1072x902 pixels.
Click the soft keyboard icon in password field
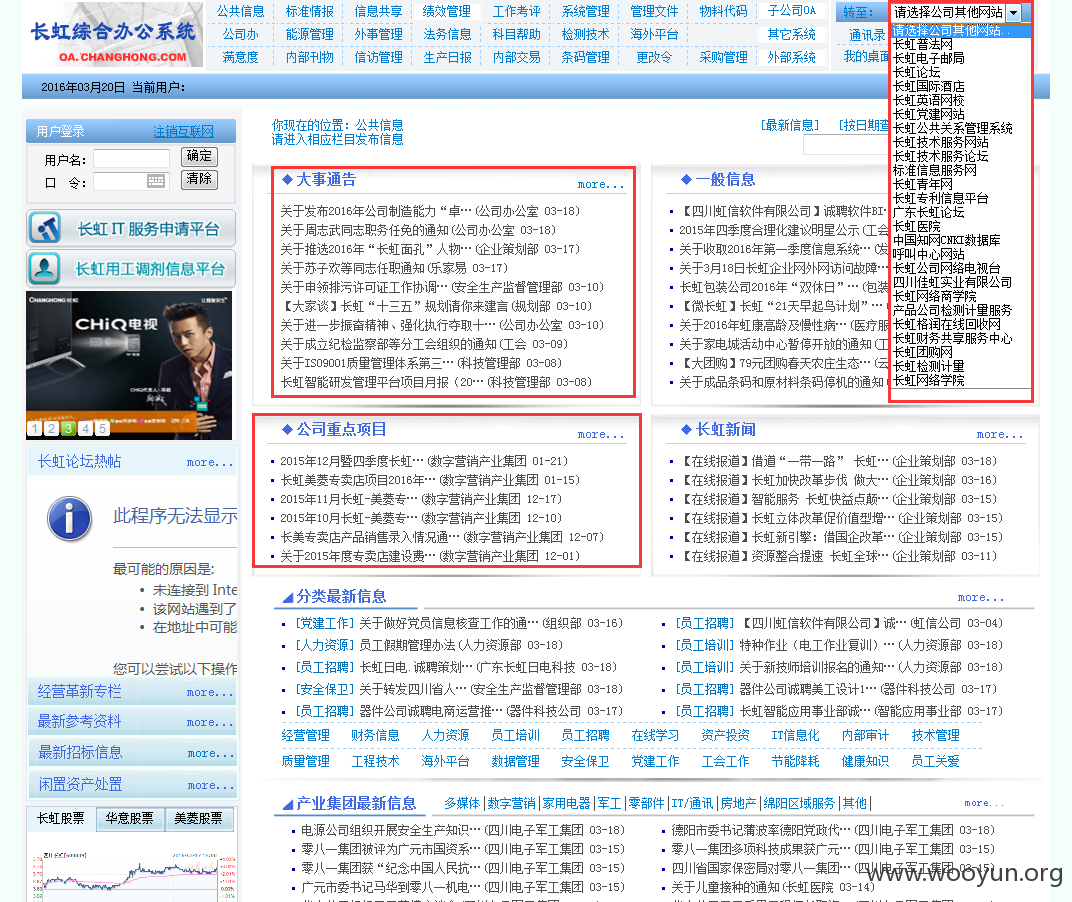pyautogui.click(x=156, y=181)
